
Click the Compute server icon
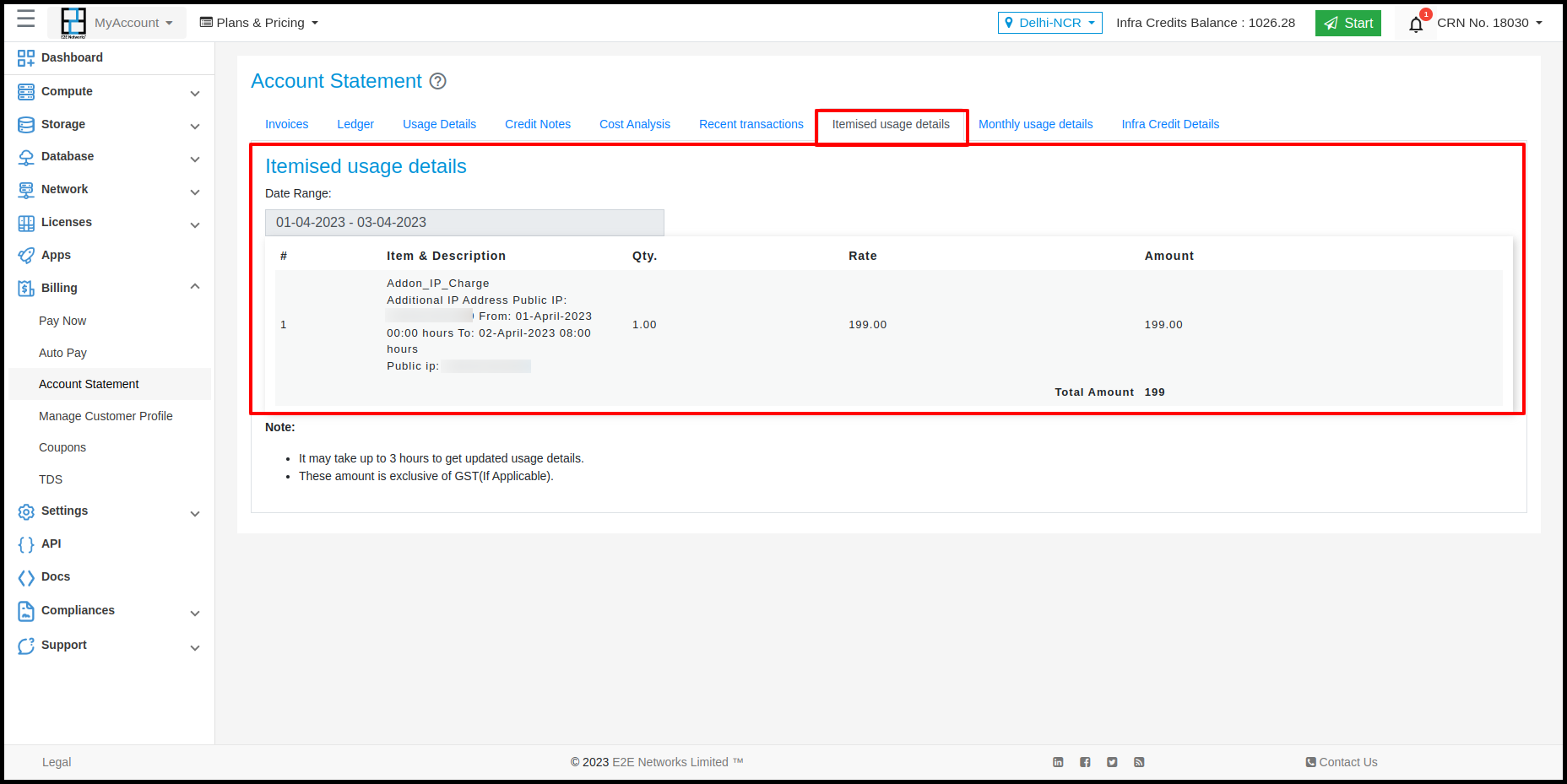pyautogui.click(x=26, y=91)
